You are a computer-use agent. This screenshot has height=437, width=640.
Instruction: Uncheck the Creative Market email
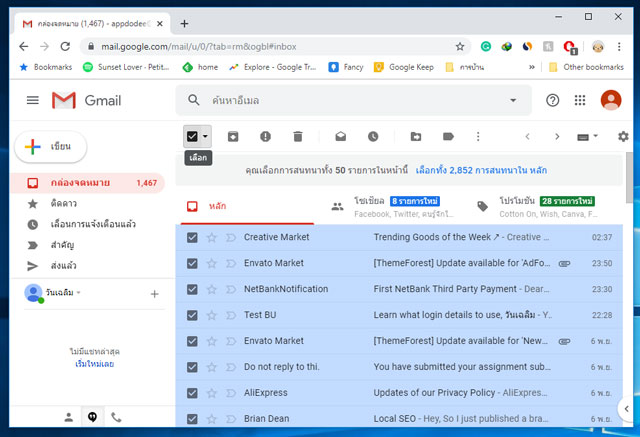(x=192, y=237)
